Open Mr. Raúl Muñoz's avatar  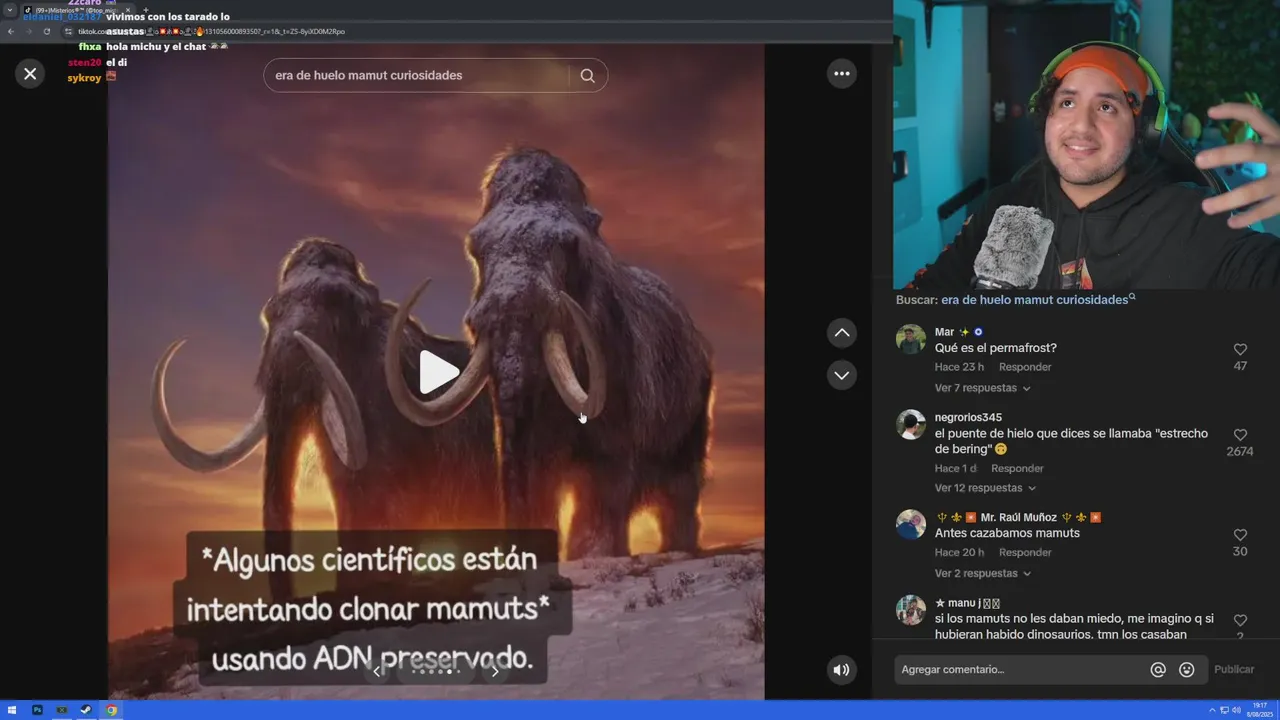911,524
